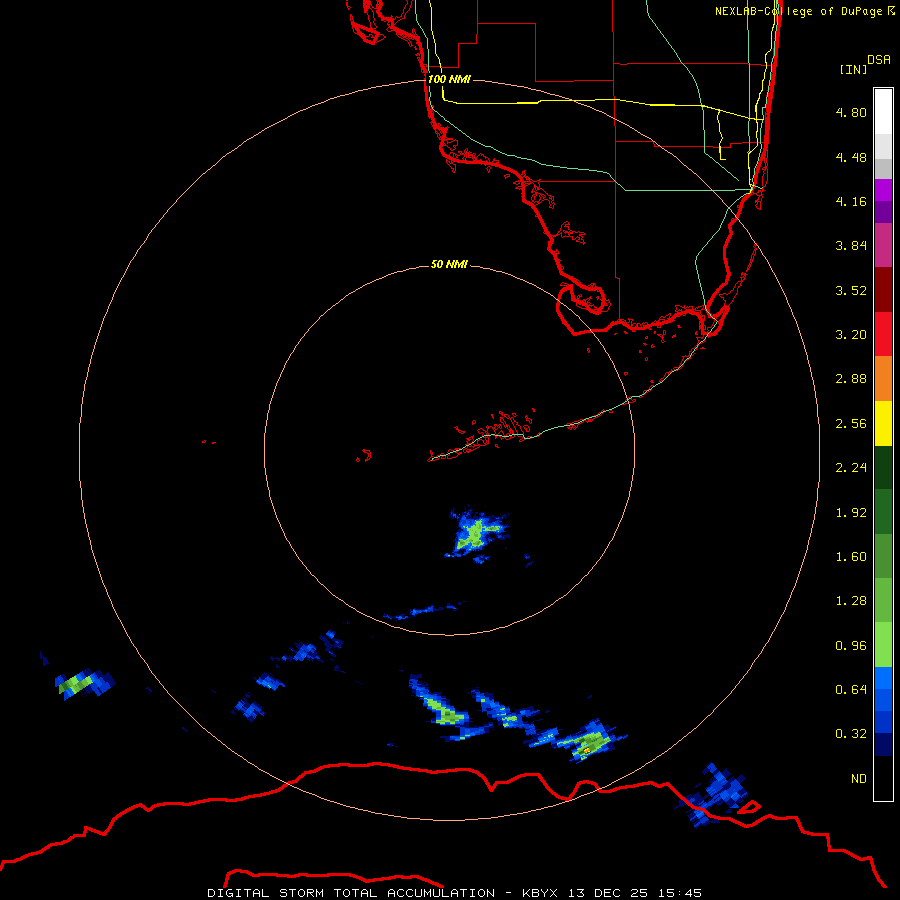Click the '15:45' time stamp

coord(680,893)
